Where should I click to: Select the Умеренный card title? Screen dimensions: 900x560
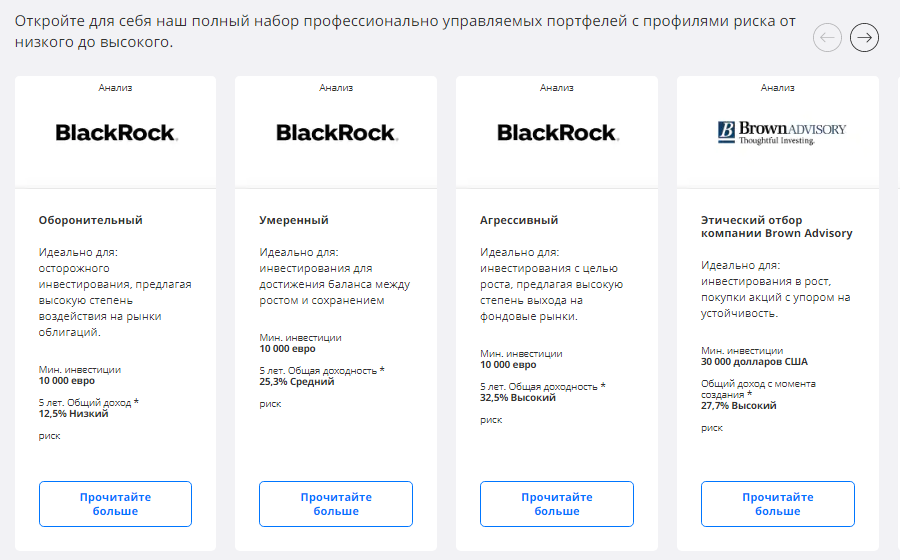coord(294,220)
